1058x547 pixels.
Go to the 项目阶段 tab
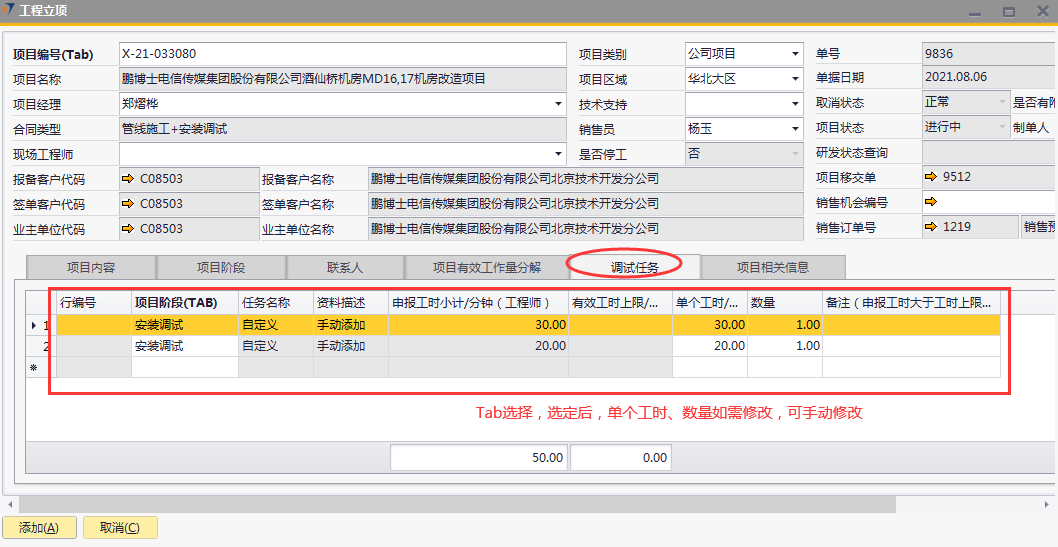click(x=221, y=267)
